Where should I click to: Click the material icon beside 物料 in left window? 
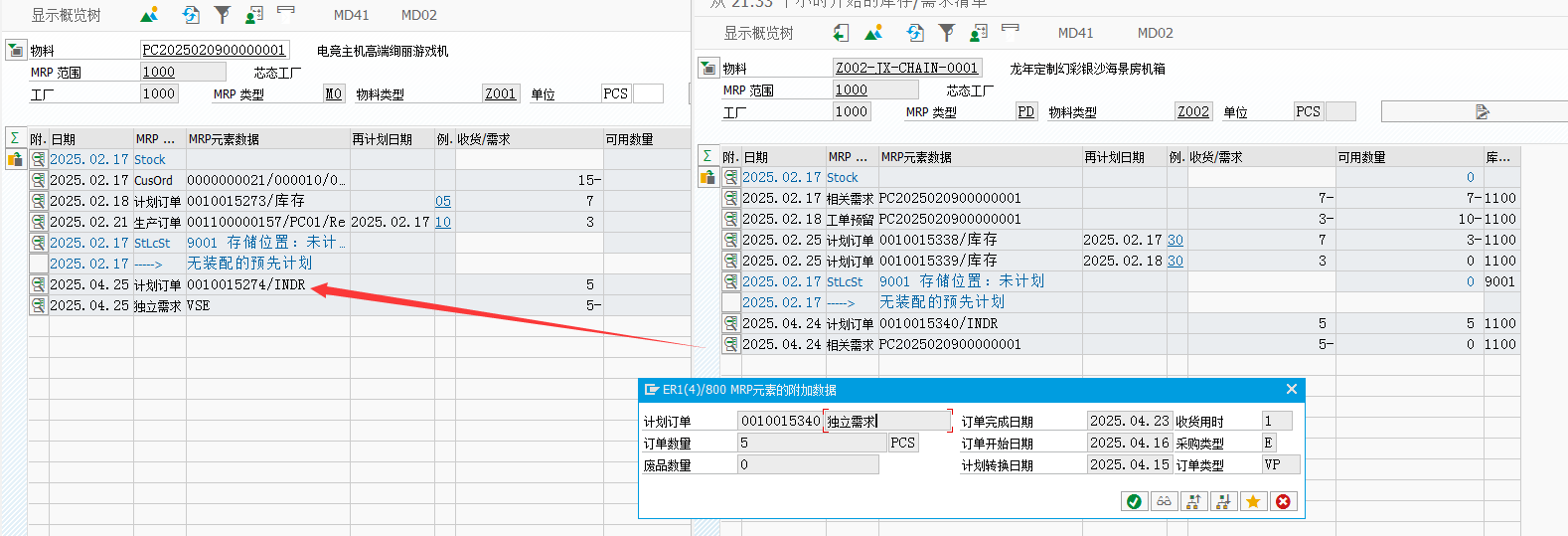(16, 50)
